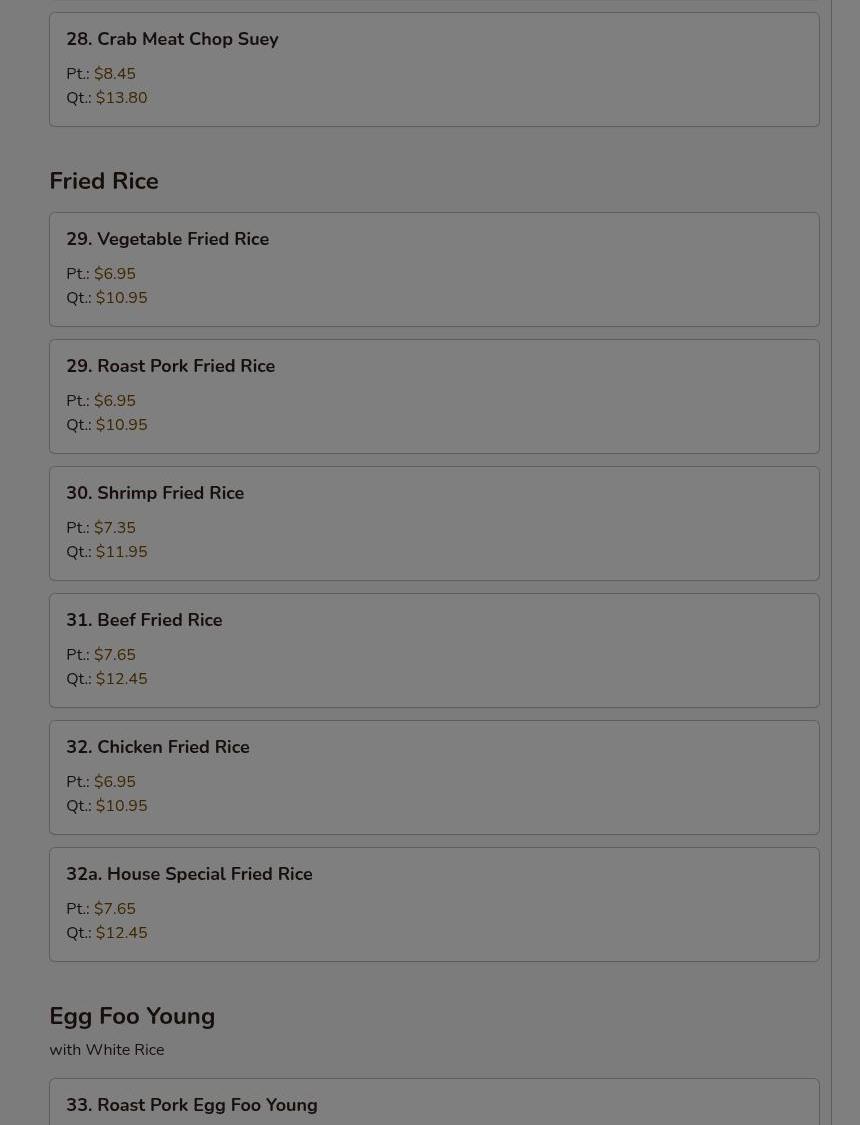This screenshot has height=1125, width=860.
Task: Click House Special Fried Rice quart price
Action: pos(121,933)
